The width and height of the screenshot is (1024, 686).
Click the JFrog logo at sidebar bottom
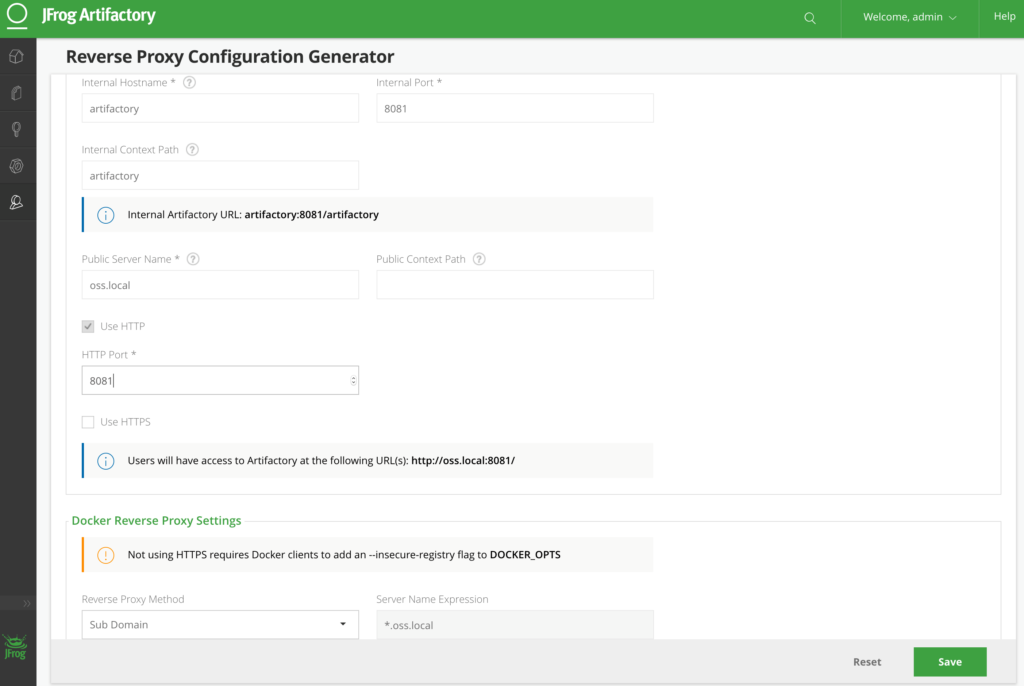(x=15, y=647)
